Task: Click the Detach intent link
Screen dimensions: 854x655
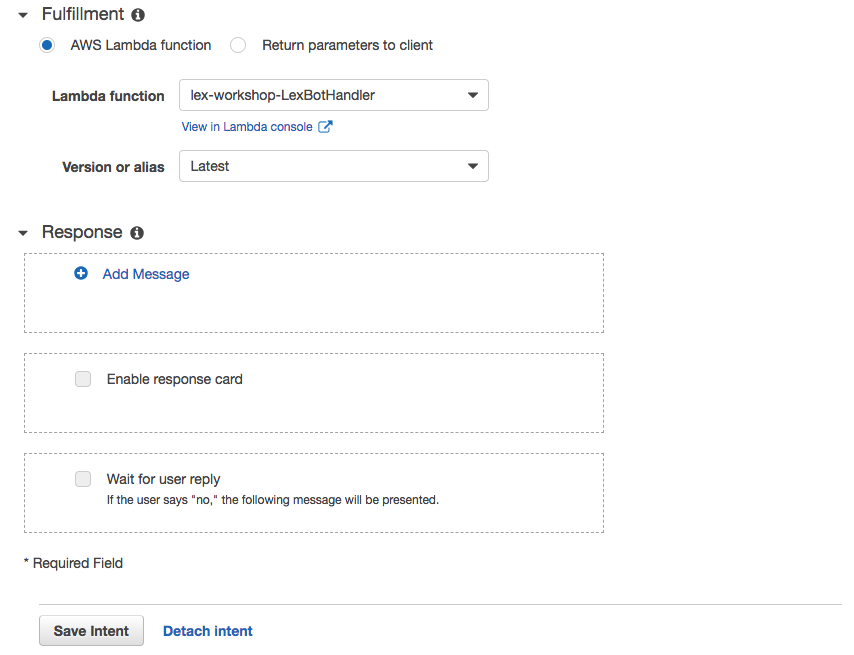Action: click(208, 631)
